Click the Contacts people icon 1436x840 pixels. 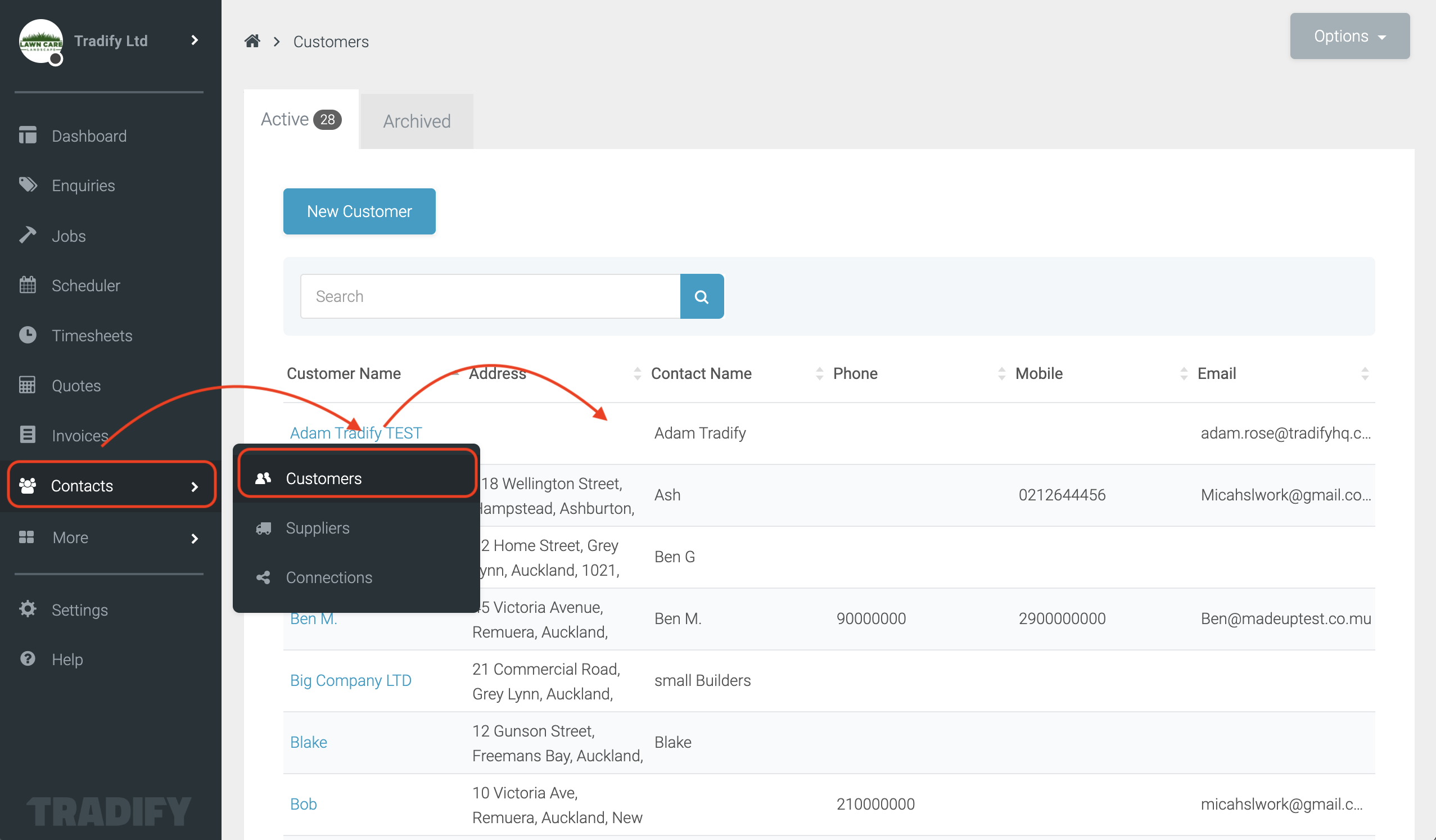point(28,485)
